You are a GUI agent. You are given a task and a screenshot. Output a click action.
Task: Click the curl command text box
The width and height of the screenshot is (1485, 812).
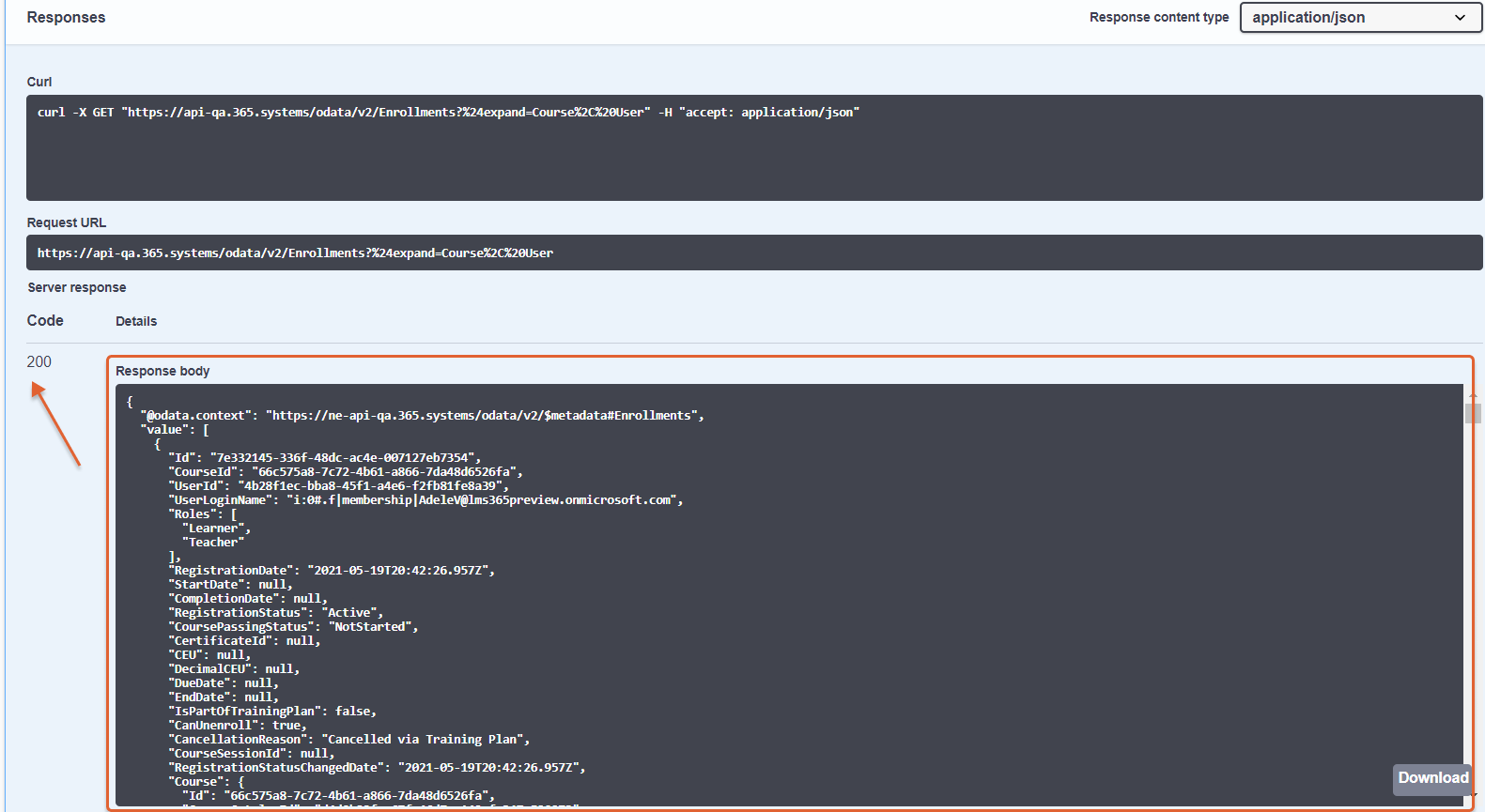[754, 147]
